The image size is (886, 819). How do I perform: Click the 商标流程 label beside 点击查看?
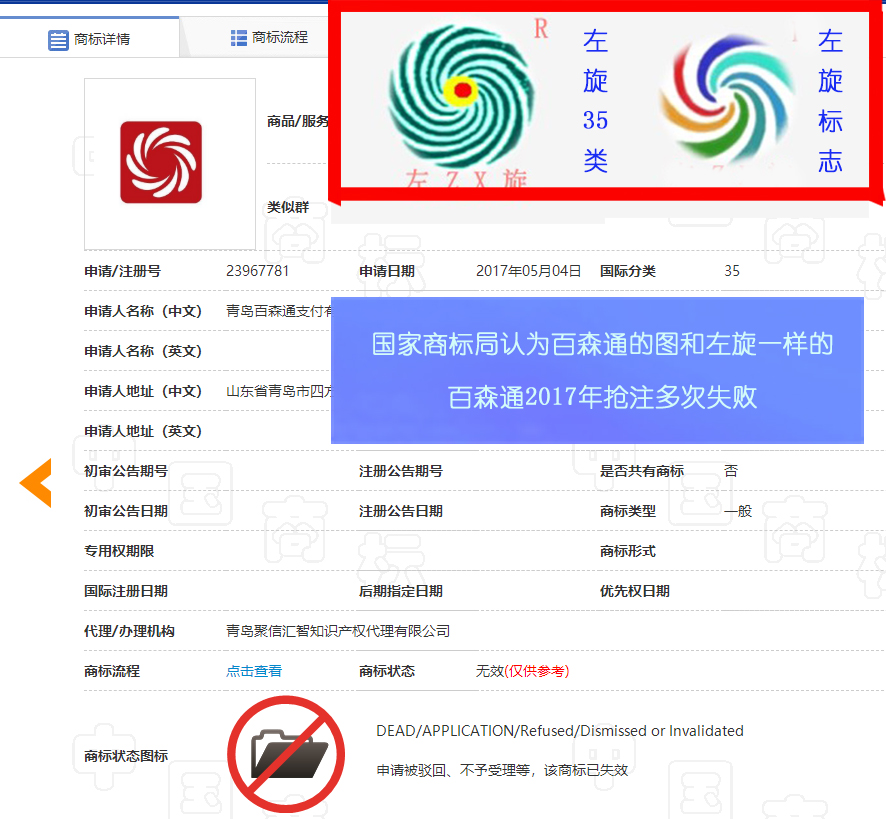click(x=112, y=671)
